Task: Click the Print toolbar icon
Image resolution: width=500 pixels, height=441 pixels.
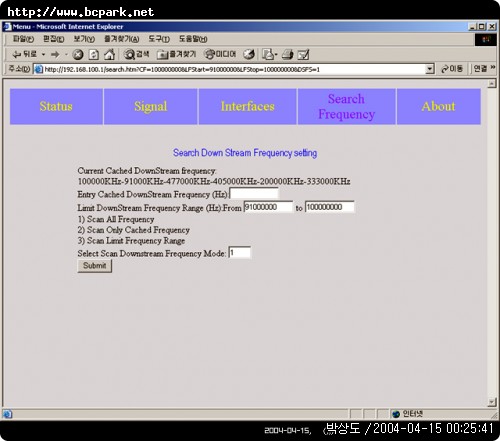Action: tap(287, 54)
